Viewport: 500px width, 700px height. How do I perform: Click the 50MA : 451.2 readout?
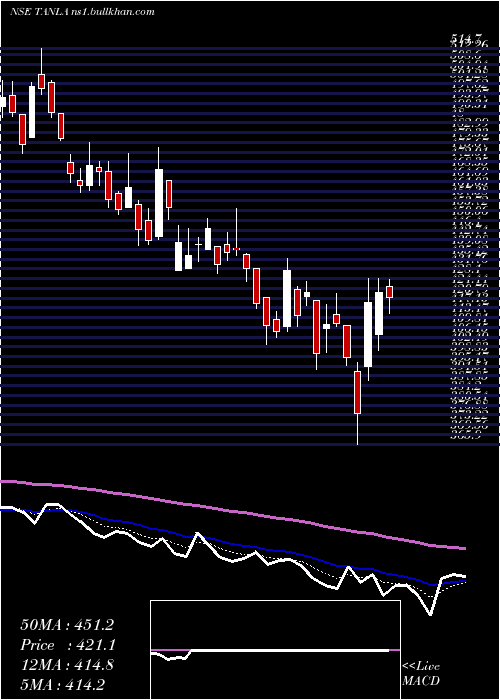(66, 625)
